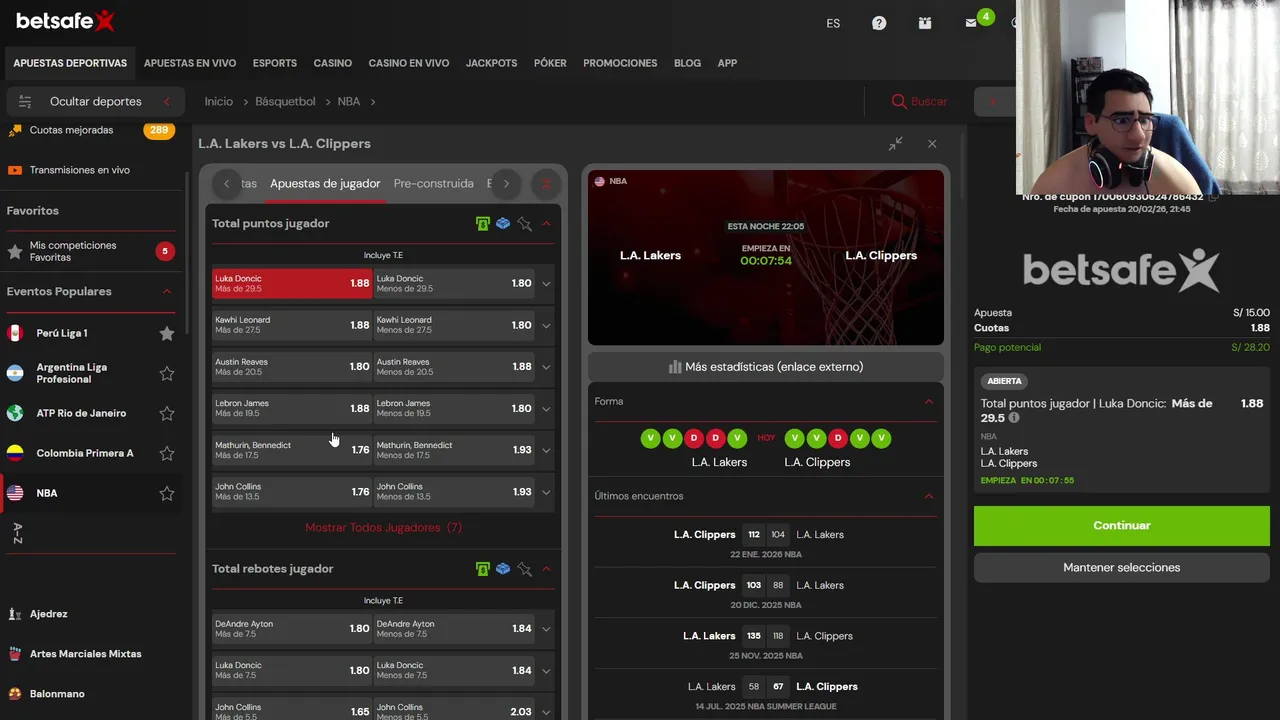Image resolution: width=1280 pixels, height=720 pixels.
Task: Click the filter icon beside Ocultar deportes
Action: [x=25, y=101]
